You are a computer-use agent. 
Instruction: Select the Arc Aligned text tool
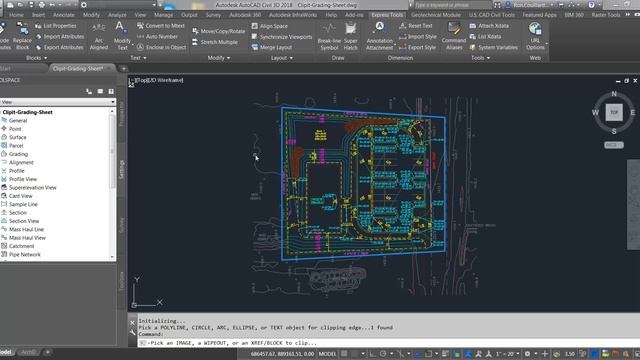click(x=99, y=36)
